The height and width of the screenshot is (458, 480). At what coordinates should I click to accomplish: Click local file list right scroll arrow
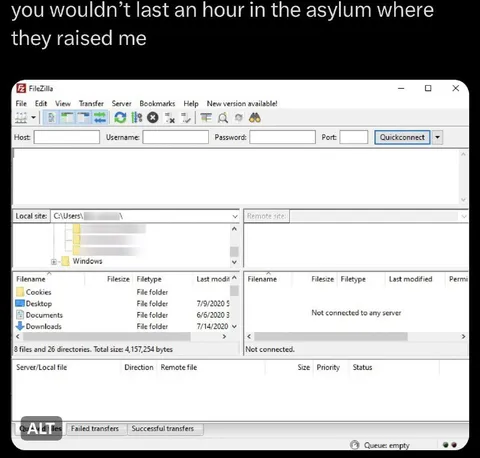[224, 337]
